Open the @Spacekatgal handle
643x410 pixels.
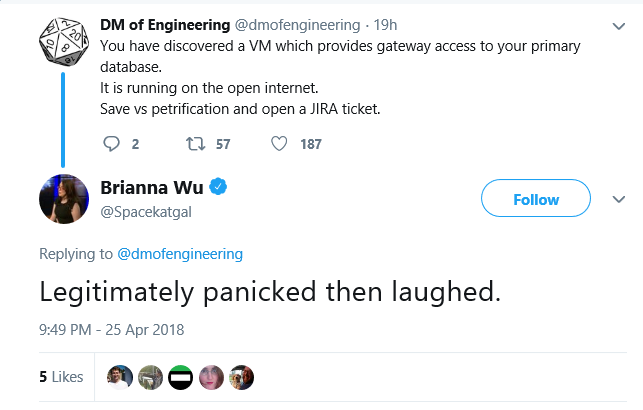(146, 212)
